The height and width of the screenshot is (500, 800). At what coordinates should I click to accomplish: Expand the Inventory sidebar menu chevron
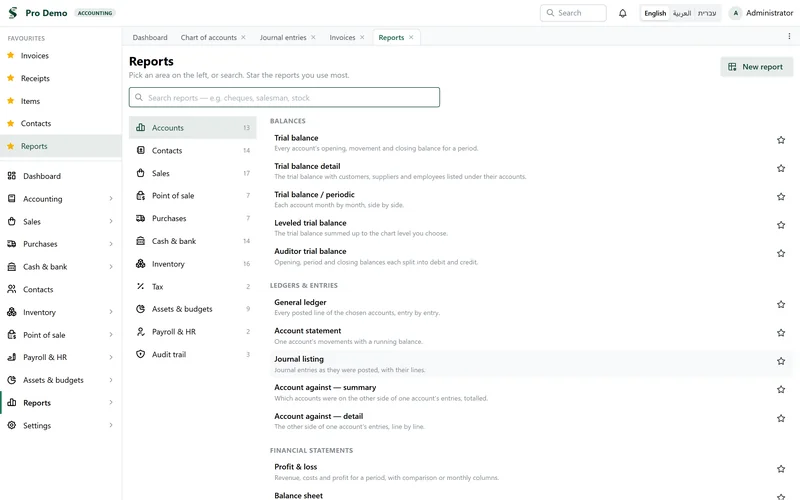pyautogui.click(x=111, y=312)
